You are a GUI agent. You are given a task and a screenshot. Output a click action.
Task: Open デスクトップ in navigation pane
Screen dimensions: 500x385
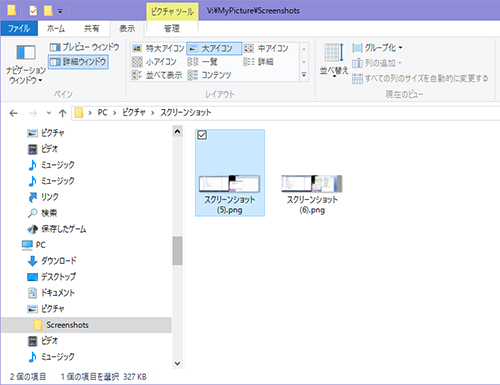(x=52, y=277)
